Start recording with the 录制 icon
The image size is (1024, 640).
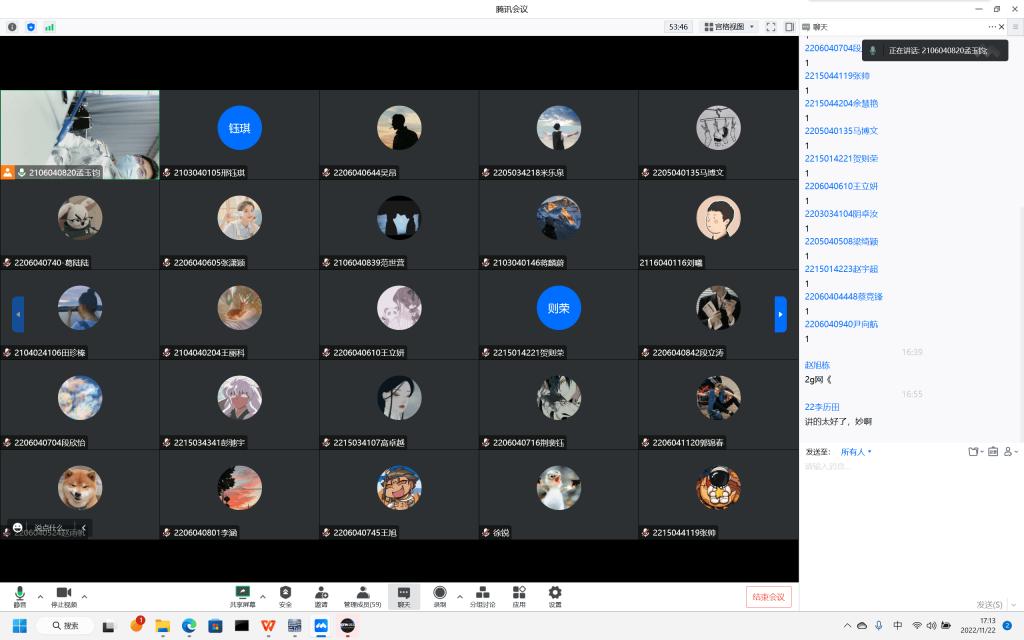439,596
